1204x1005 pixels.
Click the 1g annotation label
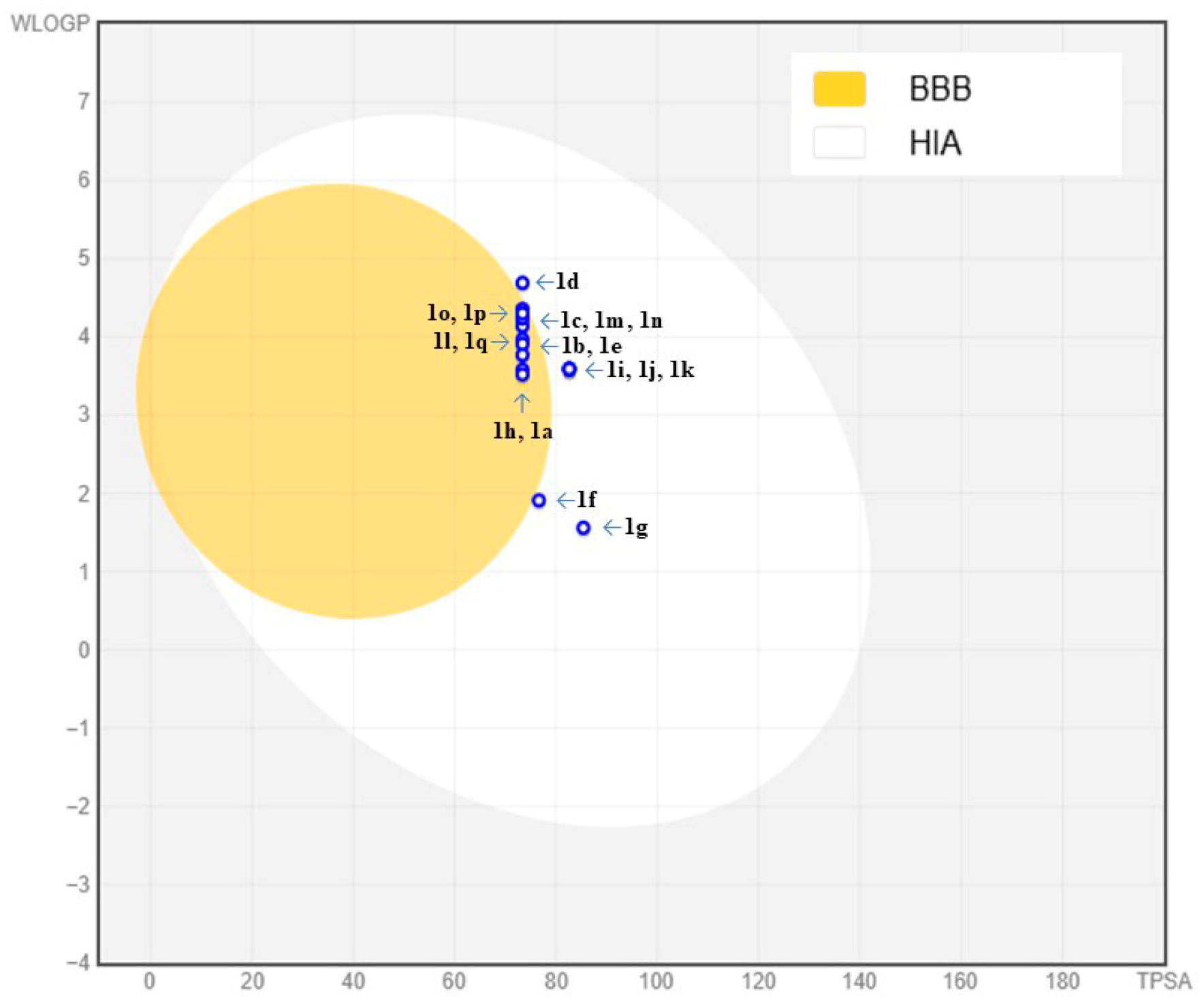coord(636,527)
